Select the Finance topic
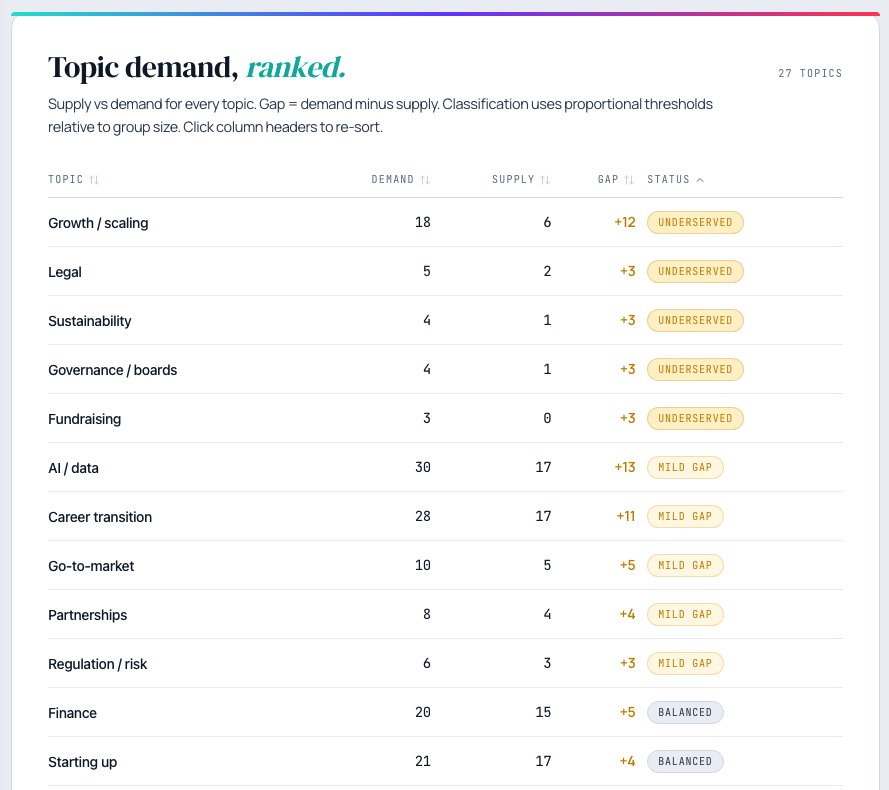Viewport: 889px width, 790px height. (73, 713)
